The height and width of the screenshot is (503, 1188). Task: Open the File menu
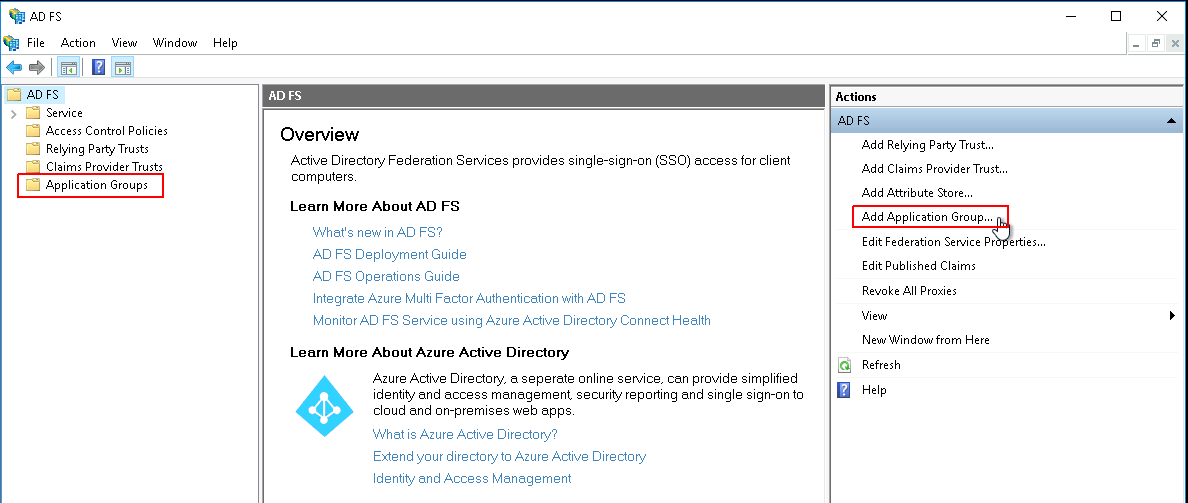click(x=36, y=43)
